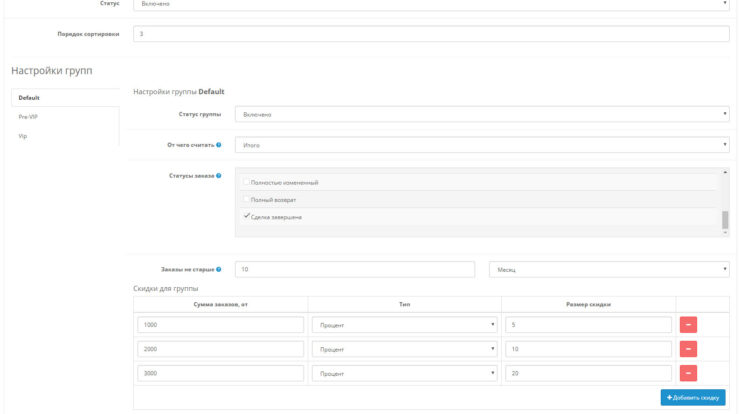
Task: Open the Статус группы dropdown
Action: [482, 114]
